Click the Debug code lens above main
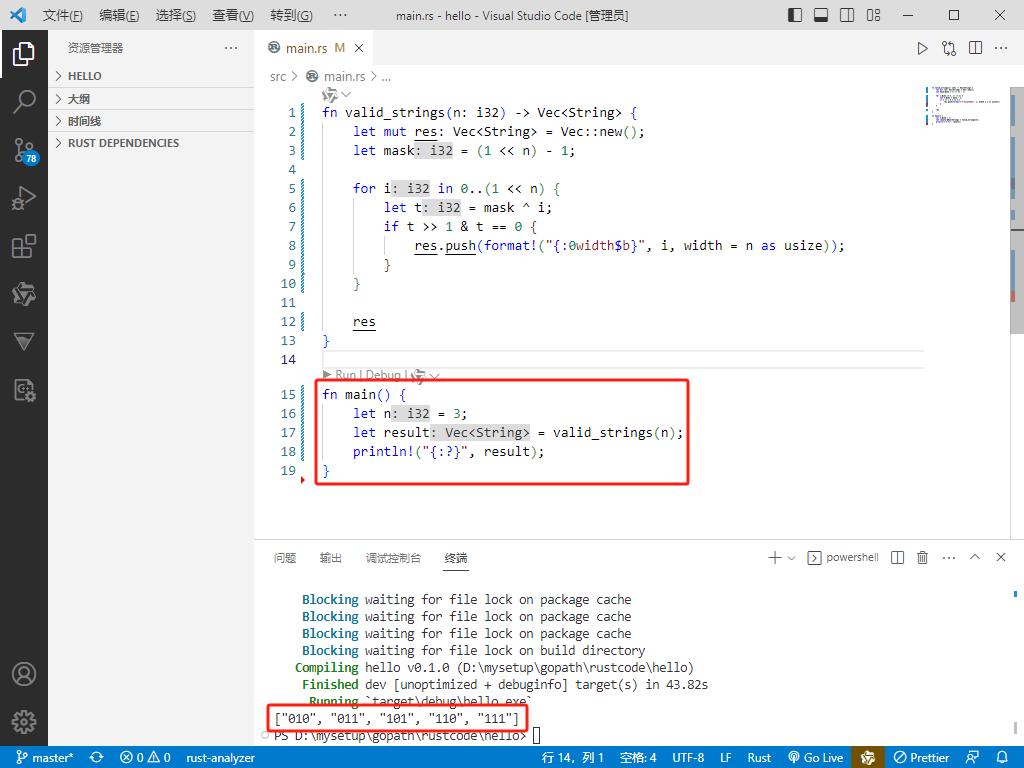Viewport: 1024px width, 768px height. pos(383,375)
